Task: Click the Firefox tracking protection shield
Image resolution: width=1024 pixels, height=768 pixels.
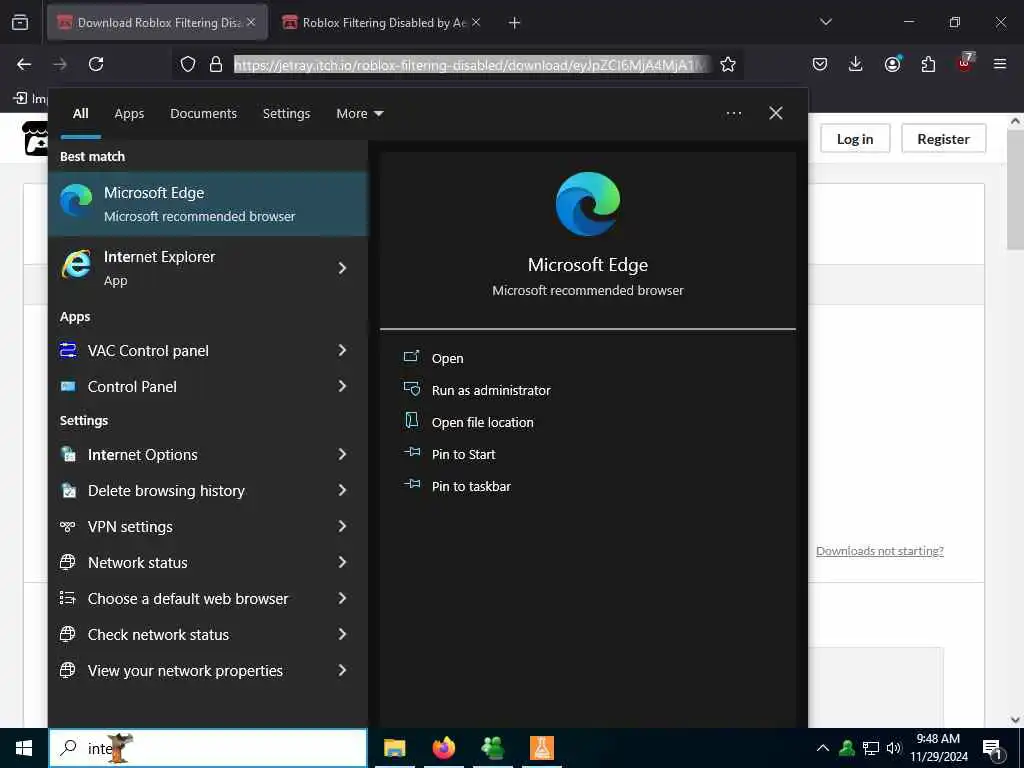Action: tap(188, 64)
